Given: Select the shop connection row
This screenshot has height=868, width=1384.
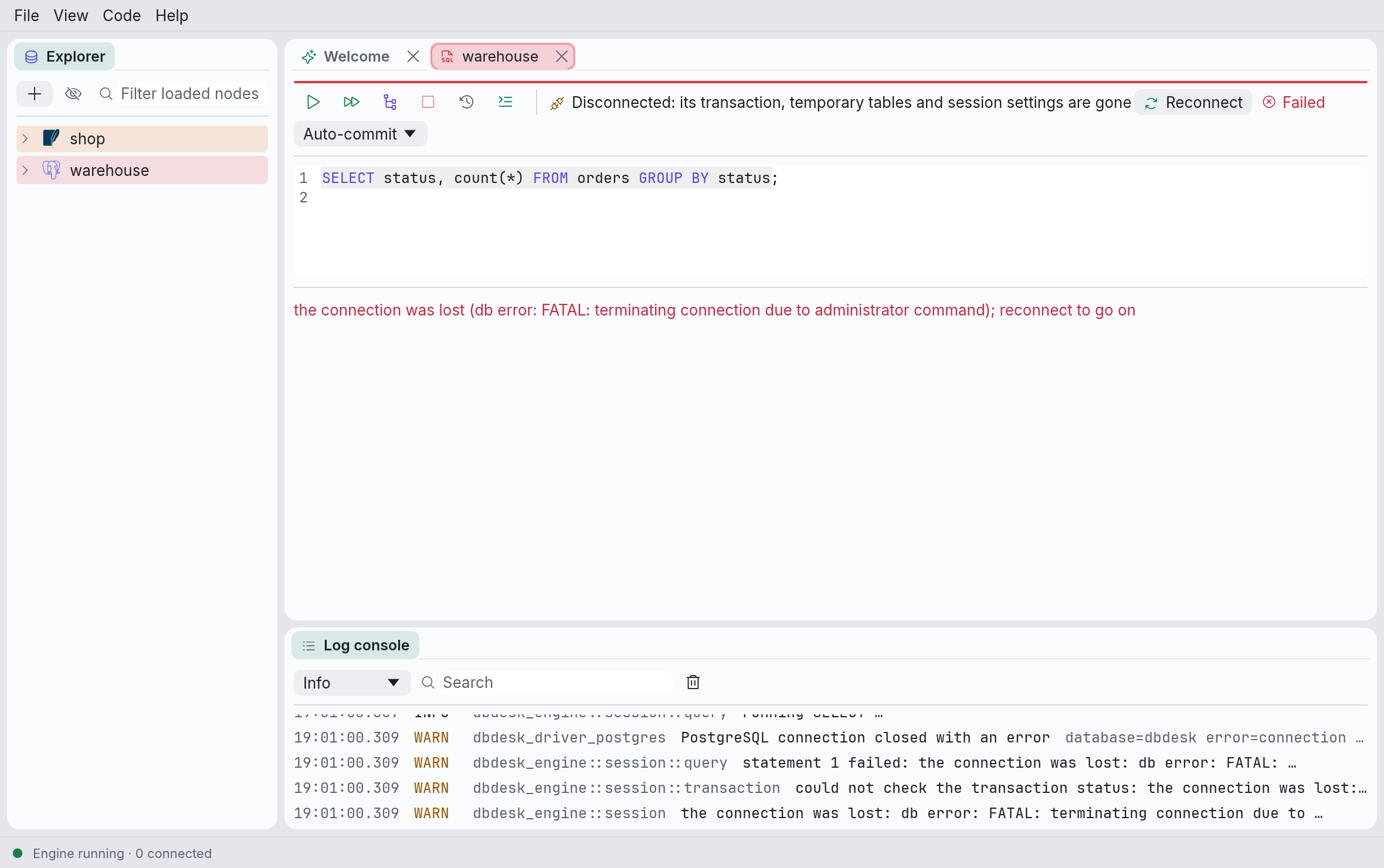Looking at the screenshot, I should [x=142, y=138].
